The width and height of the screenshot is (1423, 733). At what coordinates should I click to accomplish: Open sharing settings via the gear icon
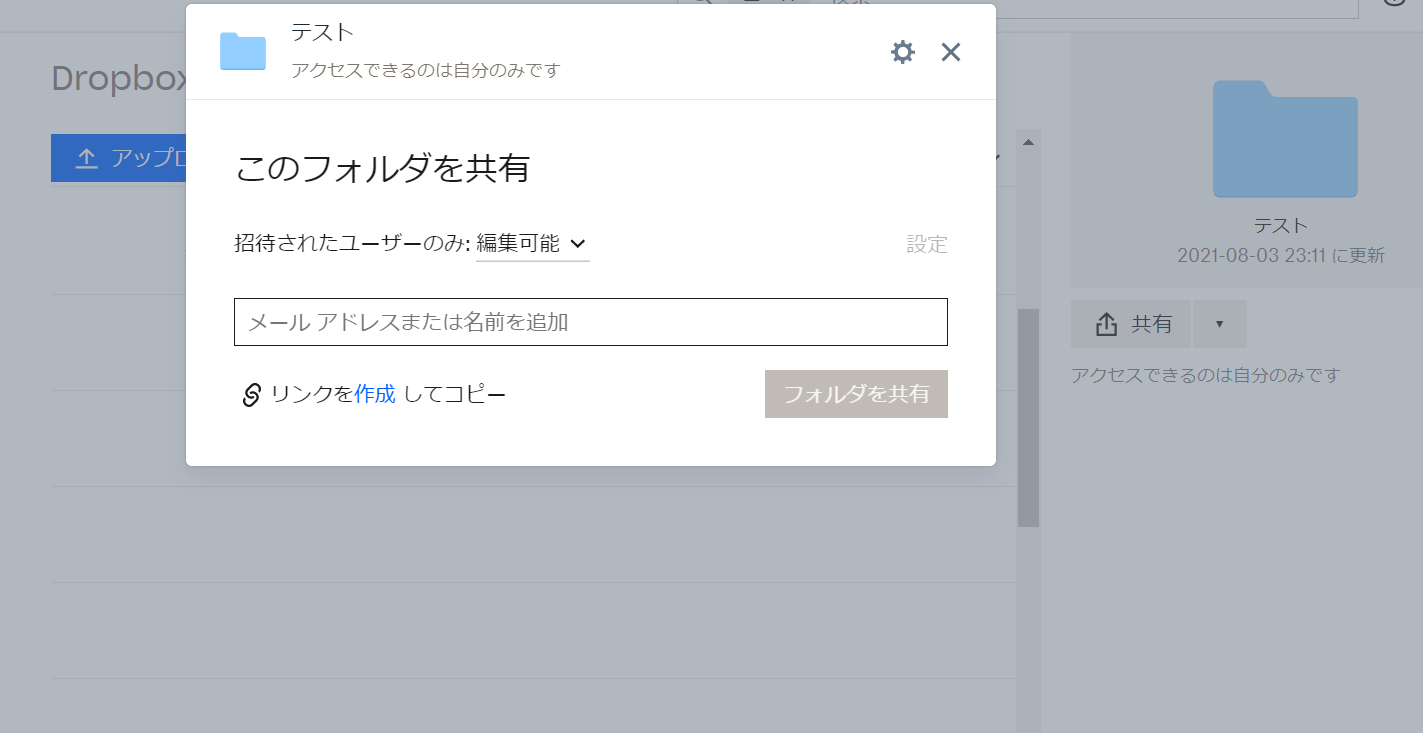tap(902, 52)
